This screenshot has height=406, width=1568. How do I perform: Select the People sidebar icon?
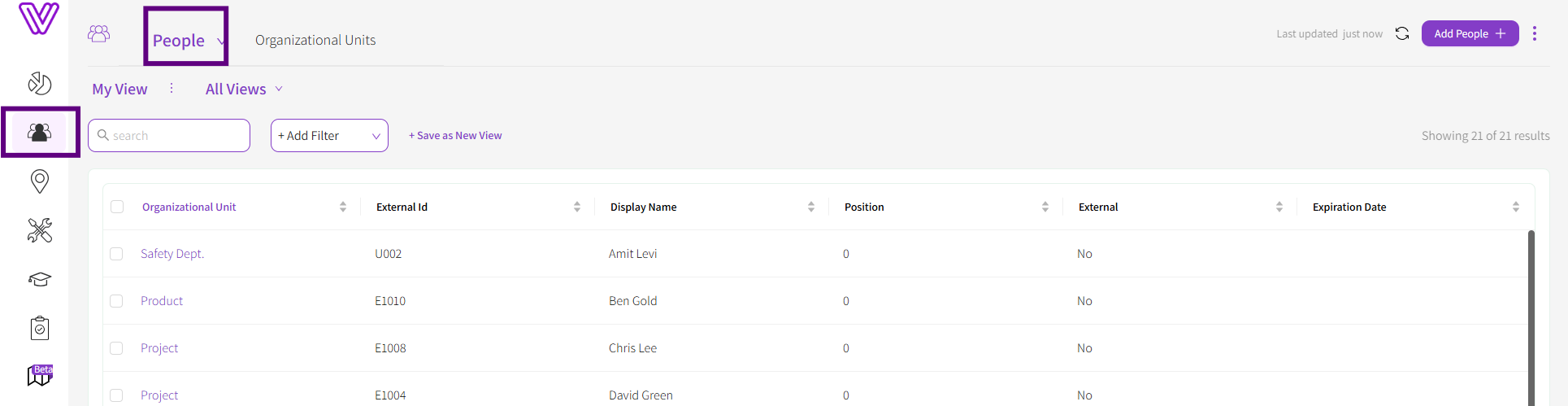(39, 132)
